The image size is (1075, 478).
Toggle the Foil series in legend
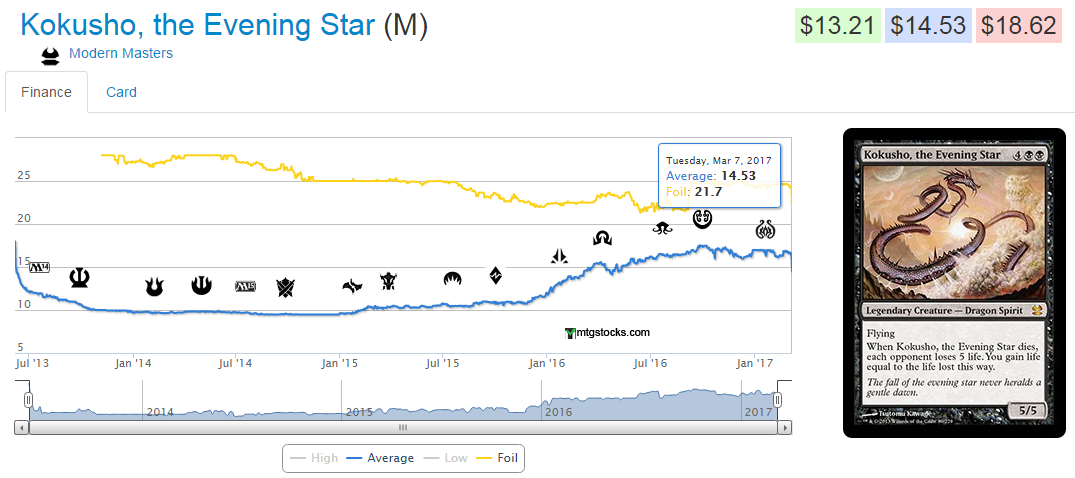coord(498,457)
